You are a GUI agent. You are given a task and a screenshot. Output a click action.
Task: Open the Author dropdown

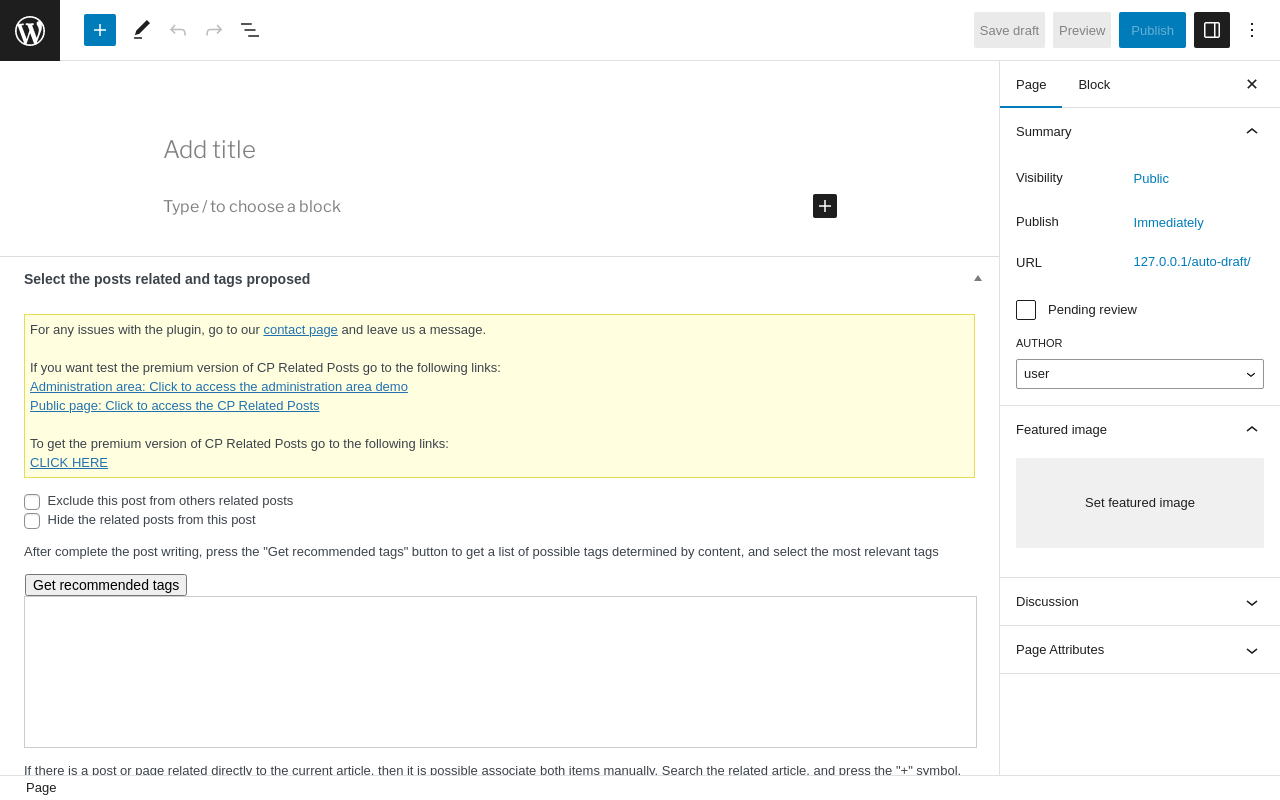coord(1140,374)
